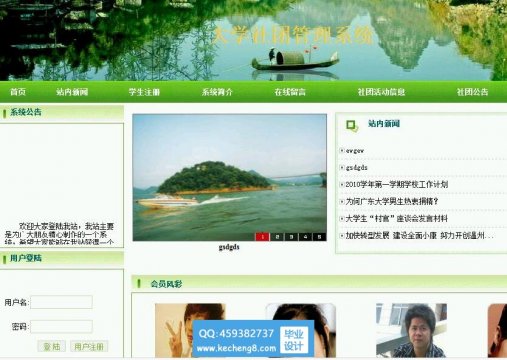Select slide 2 in image carousel
This screenshot has height=360, width=507.
[x=277, y=237]
